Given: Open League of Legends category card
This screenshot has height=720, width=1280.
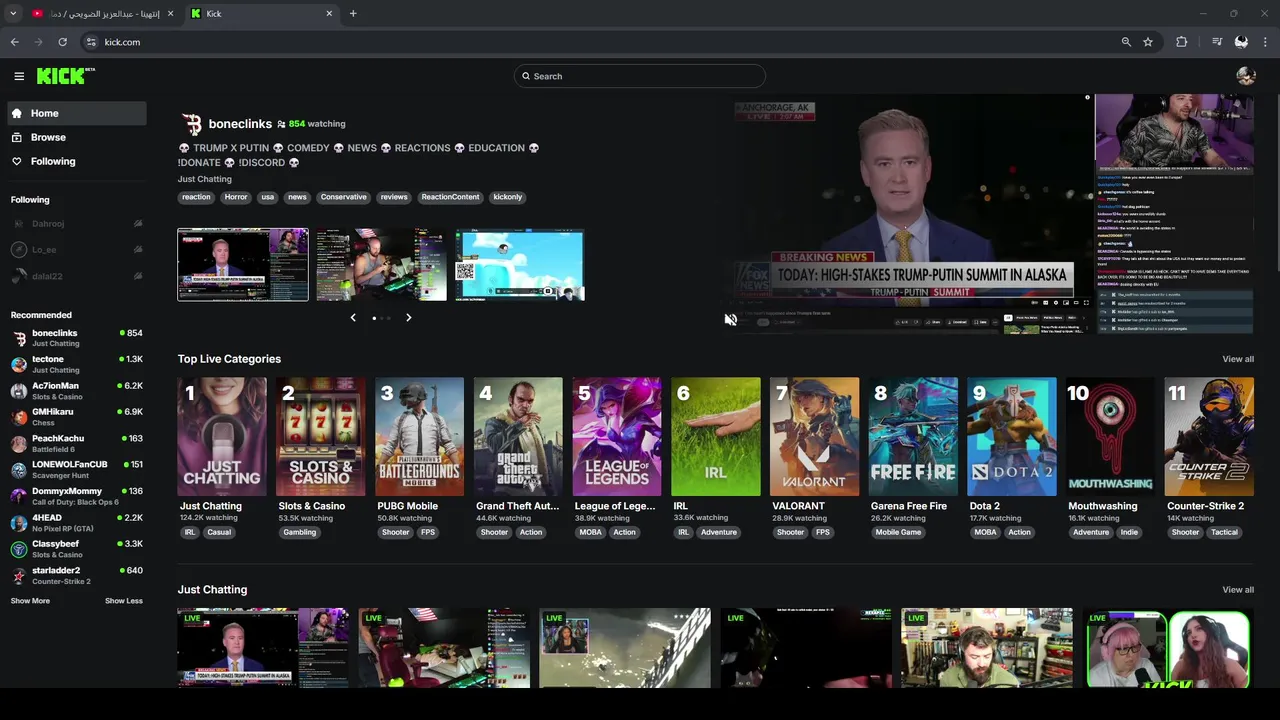Looking at the screenshot, I should pyautogui.click(x=617, y=436).
